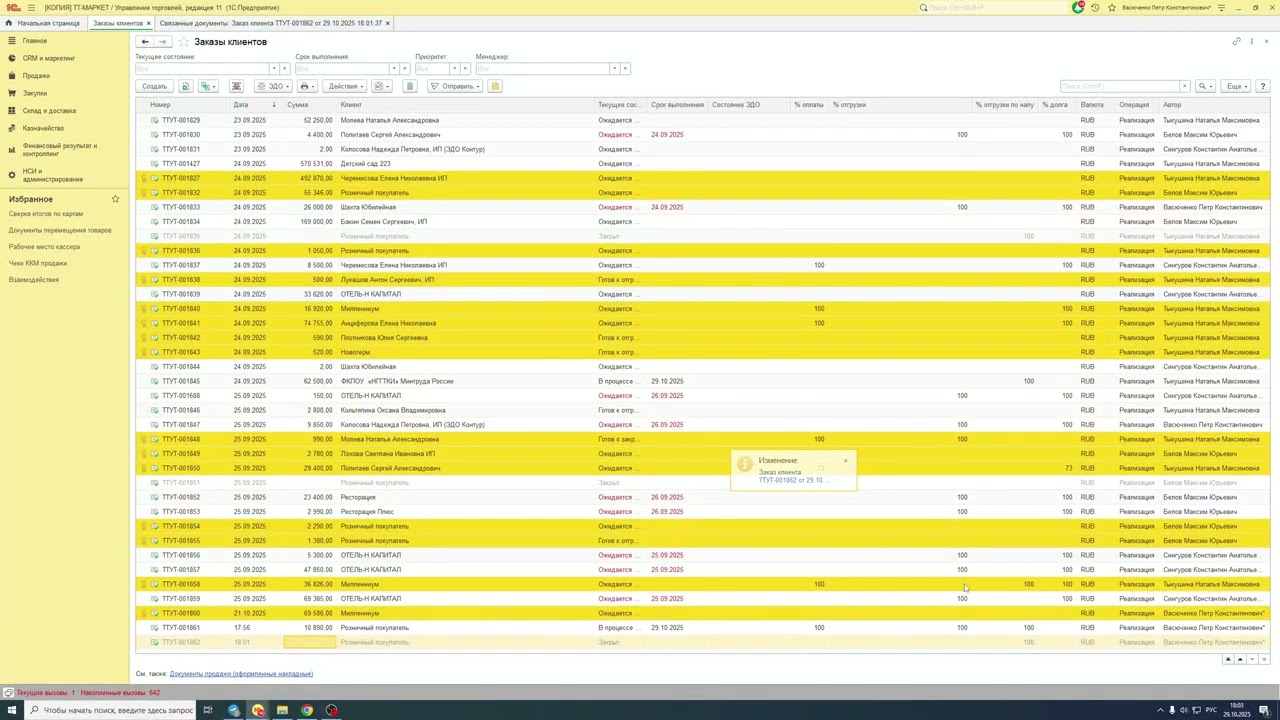
Task: Open the print dropdown menu
Action: 307,86
